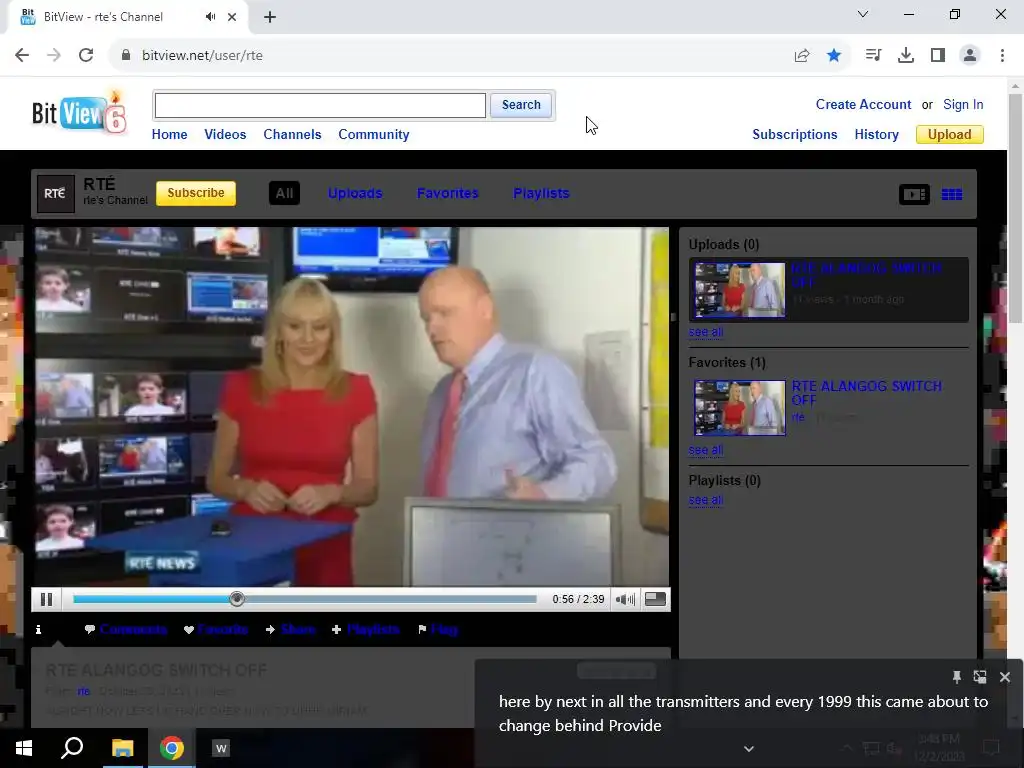Select the Uploads channel tab
Image resolution: width=1024 pixels, height=768 pixels.
tap(355, 193)
